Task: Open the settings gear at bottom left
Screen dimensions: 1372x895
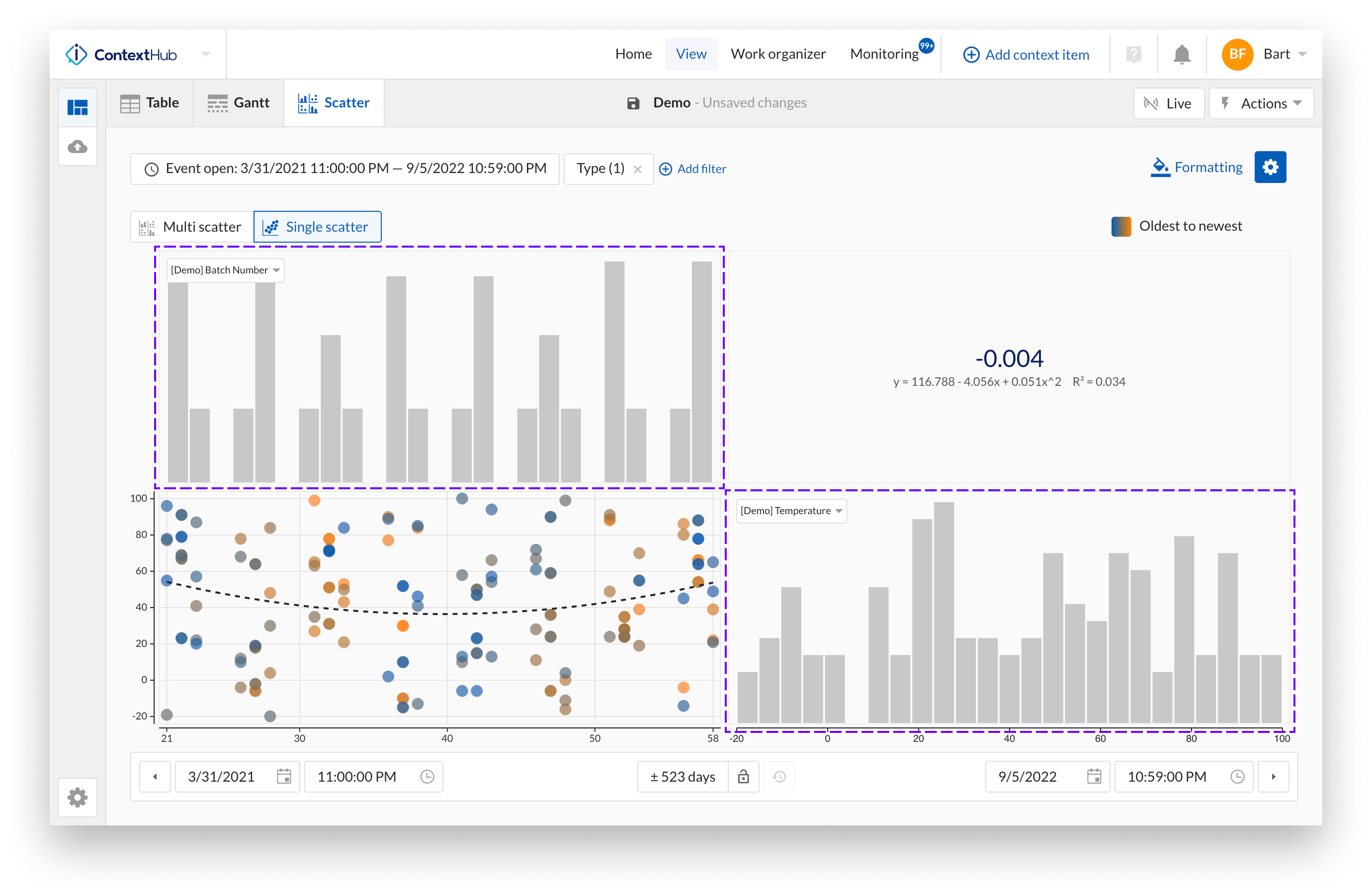Action: click(77, 798)
